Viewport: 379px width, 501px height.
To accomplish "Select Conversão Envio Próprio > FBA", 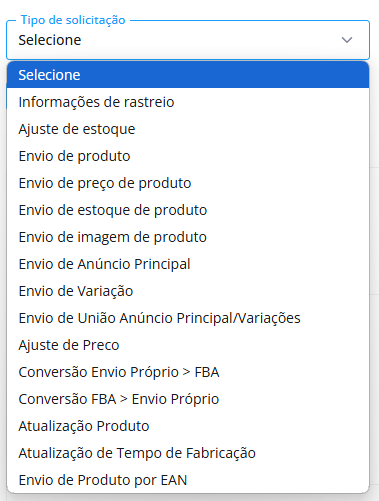I will (x=188, y=372).
